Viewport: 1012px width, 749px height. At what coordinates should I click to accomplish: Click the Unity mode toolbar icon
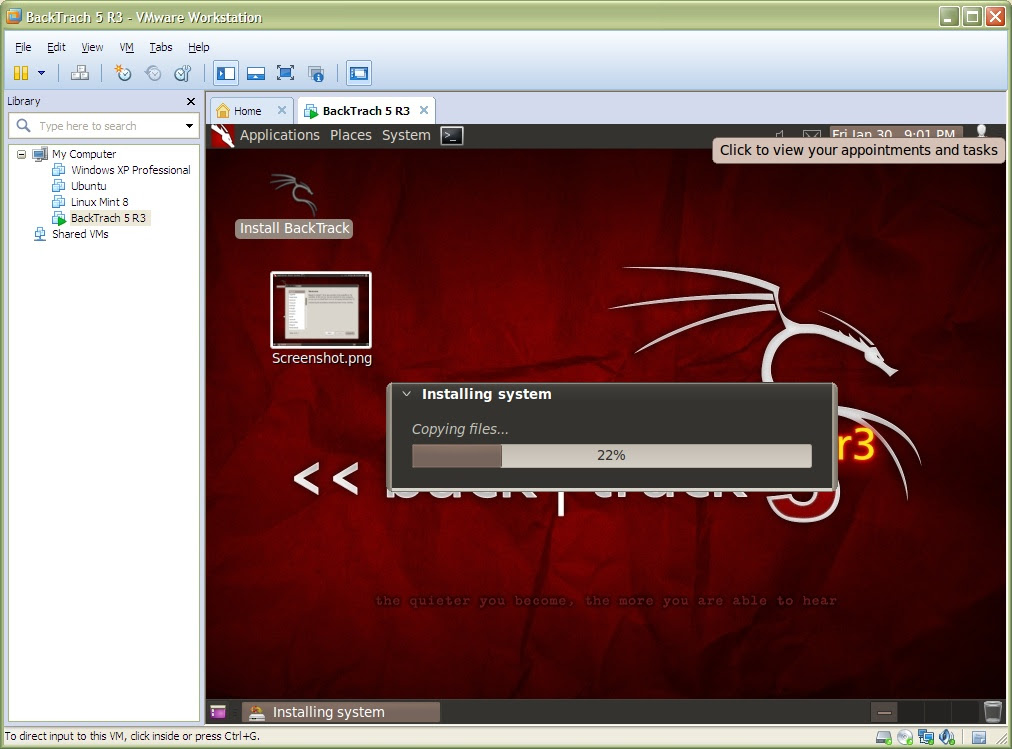[316, 73]
